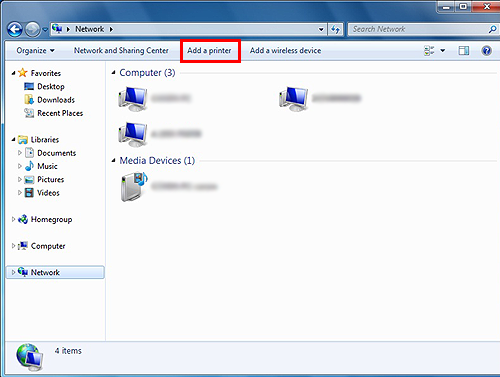Expand the Documents library node
Viewport: 500px width, 377px height.
click(20, 153)
